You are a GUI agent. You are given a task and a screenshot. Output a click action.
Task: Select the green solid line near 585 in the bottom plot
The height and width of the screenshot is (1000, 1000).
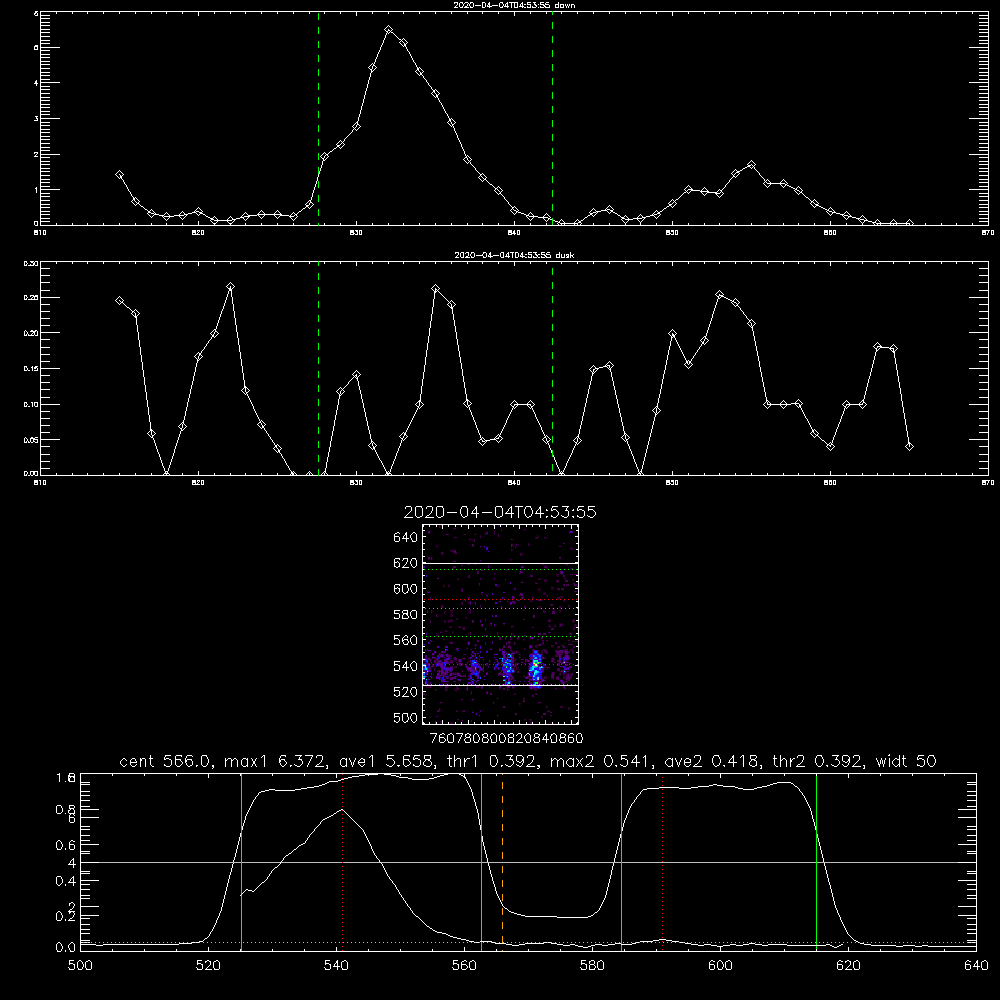pos(621,861)
